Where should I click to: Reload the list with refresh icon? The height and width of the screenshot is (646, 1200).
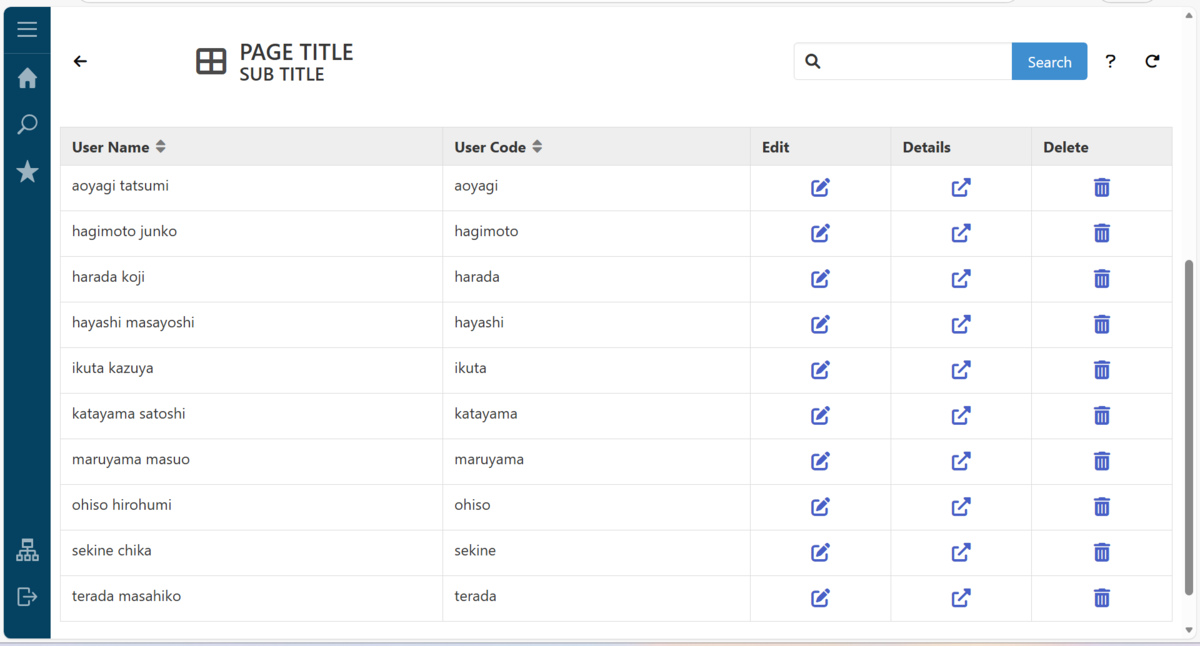pyautogui.click(x=1152, y=62)
